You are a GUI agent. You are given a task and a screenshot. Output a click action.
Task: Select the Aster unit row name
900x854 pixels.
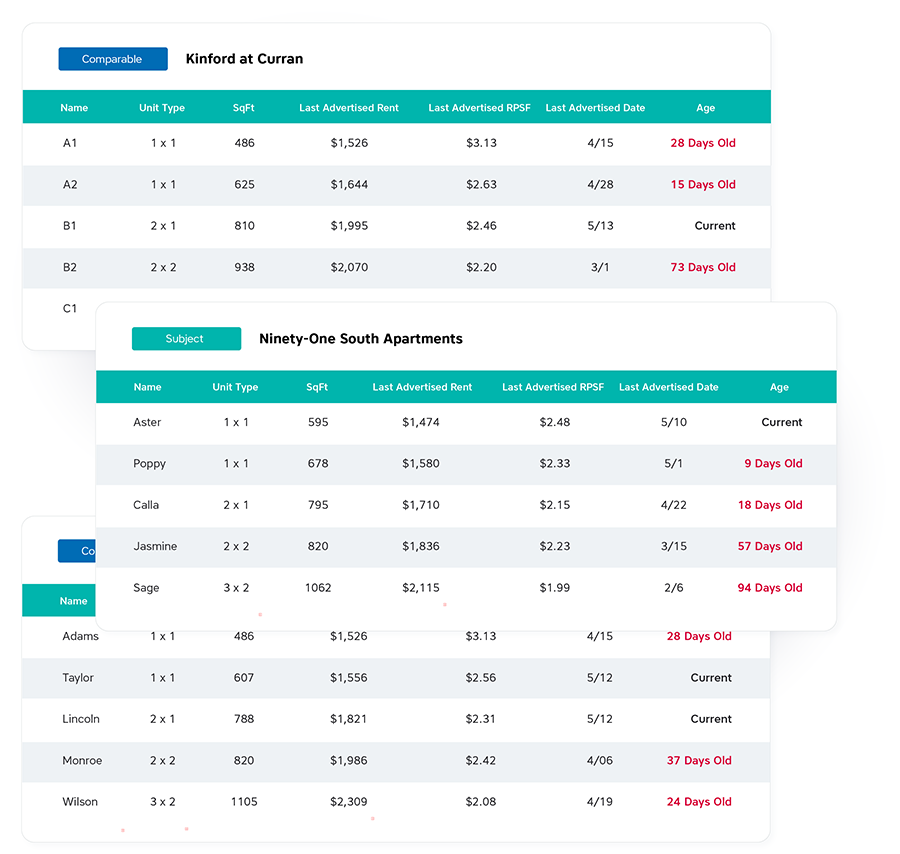click(x=147, y=422)
